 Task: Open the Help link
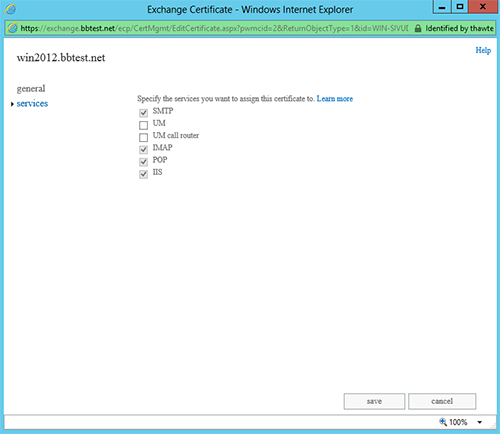pyautogui.click(x=483, y=50)
